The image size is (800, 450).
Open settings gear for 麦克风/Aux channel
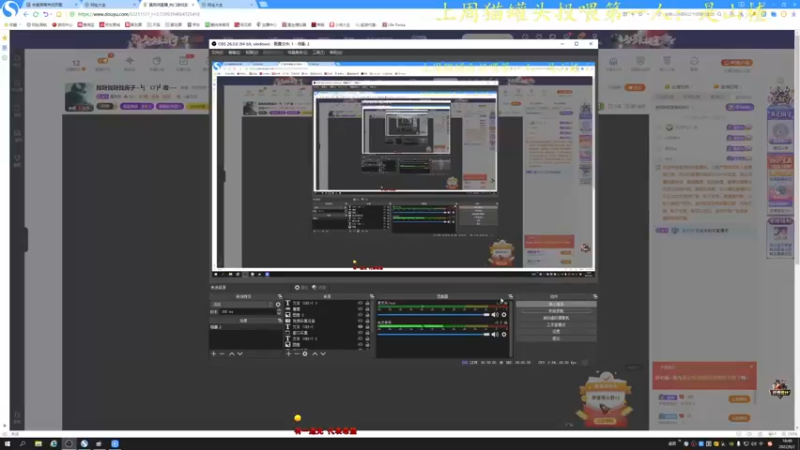pyautogui.click(x=504, y=315)
